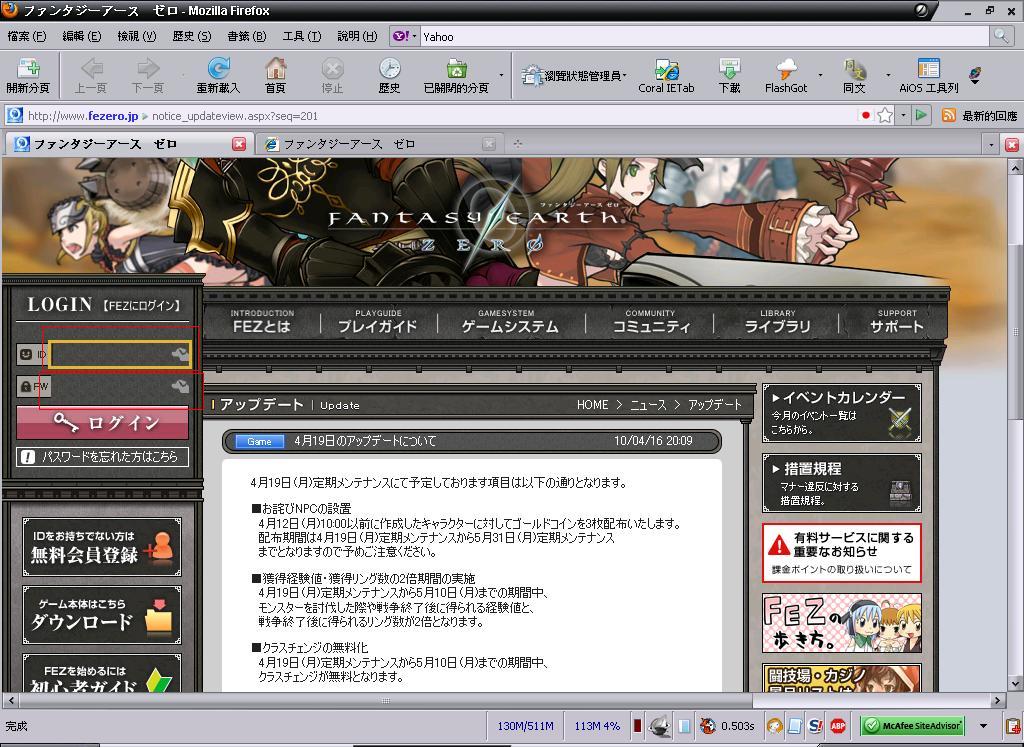Viewport: 1024px width, 747px height.
Task: Click the Yahoo S! icon in the status bar
Action: tap(816, 725)
